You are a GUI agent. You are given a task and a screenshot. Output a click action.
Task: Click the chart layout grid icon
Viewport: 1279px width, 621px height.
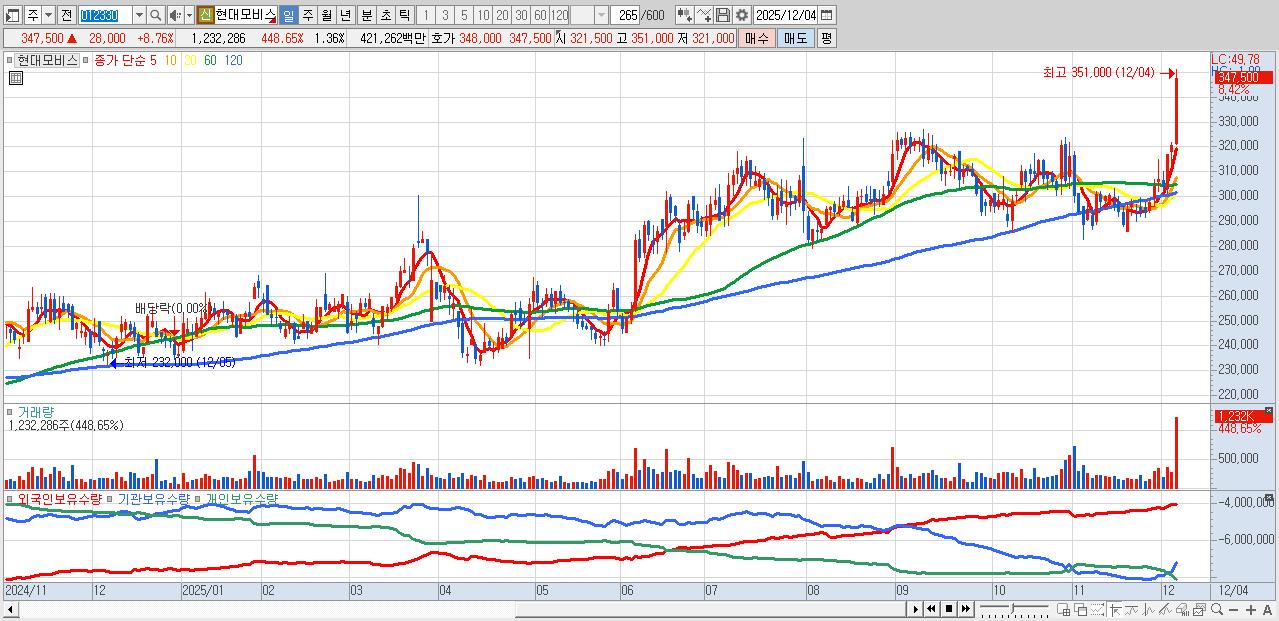click(x=1063, y=609)
